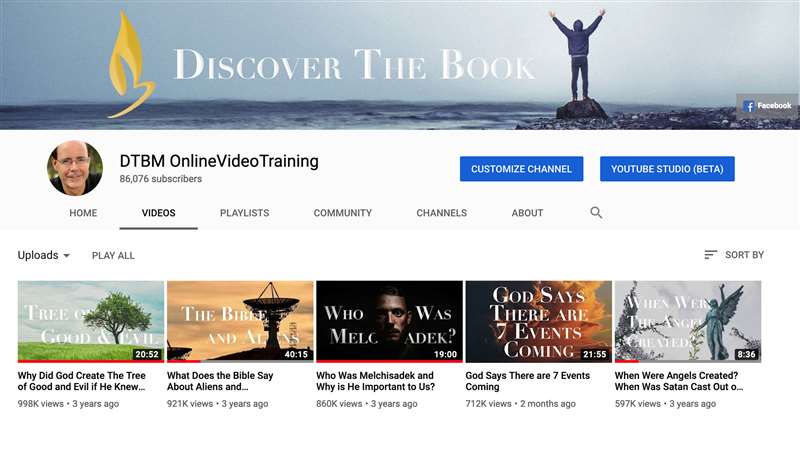Expand the Uploads dropdown
The image size is (800, 450).
point(44,255)
